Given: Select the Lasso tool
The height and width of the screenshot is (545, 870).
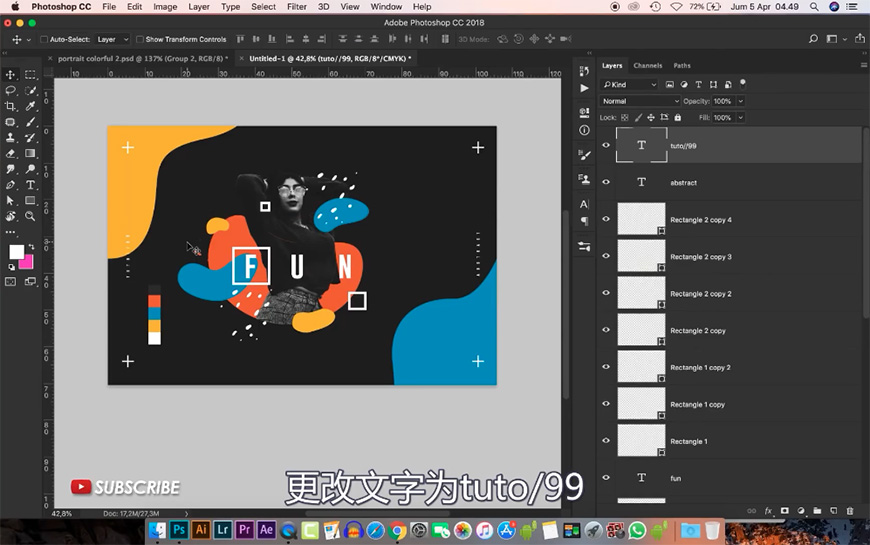Looking at the screenshot, I should coord(11,90).
